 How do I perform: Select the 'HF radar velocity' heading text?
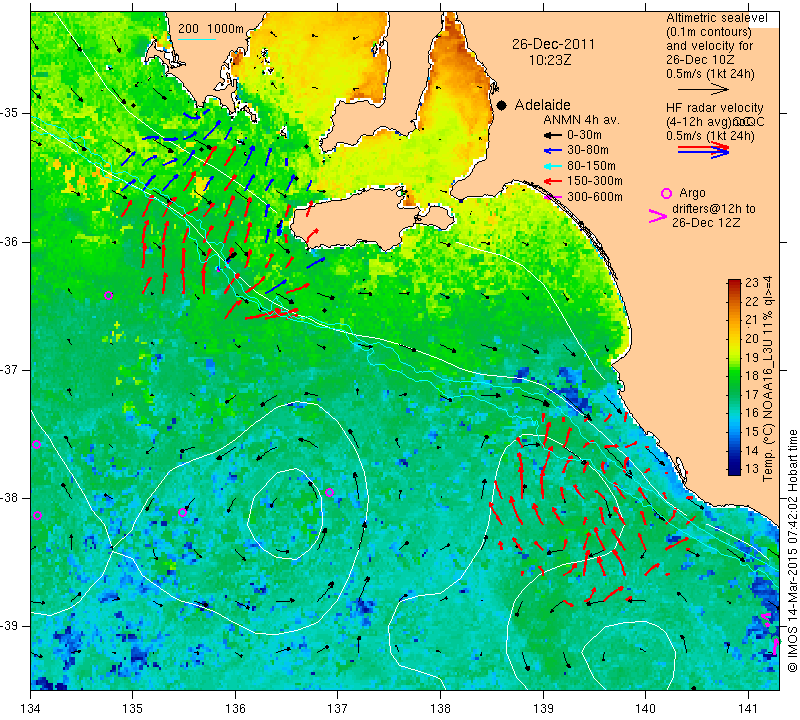[x=715, y=108]
